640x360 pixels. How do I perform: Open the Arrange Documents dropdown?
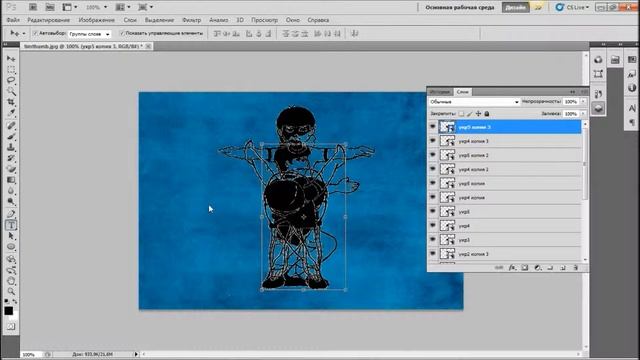pyautogui.click(x=123, y=7)
